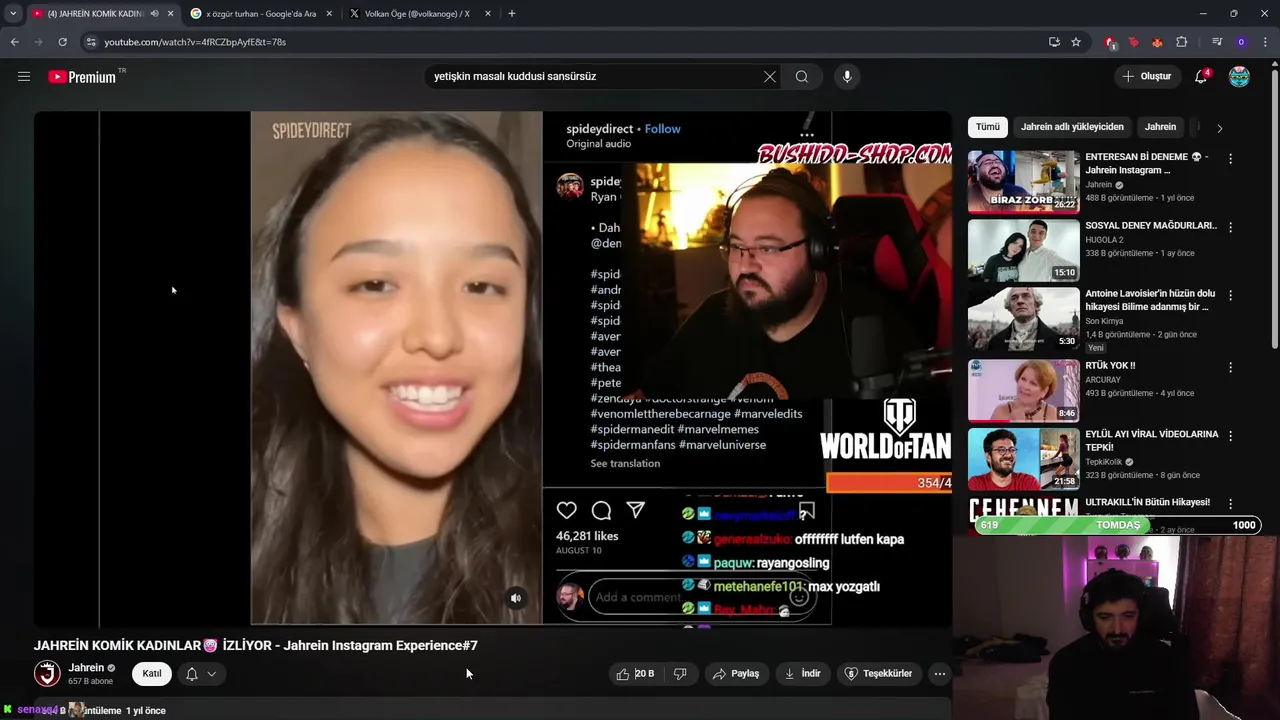
Task: Share video with Paylaş button
Action: (x=735, y=674)
